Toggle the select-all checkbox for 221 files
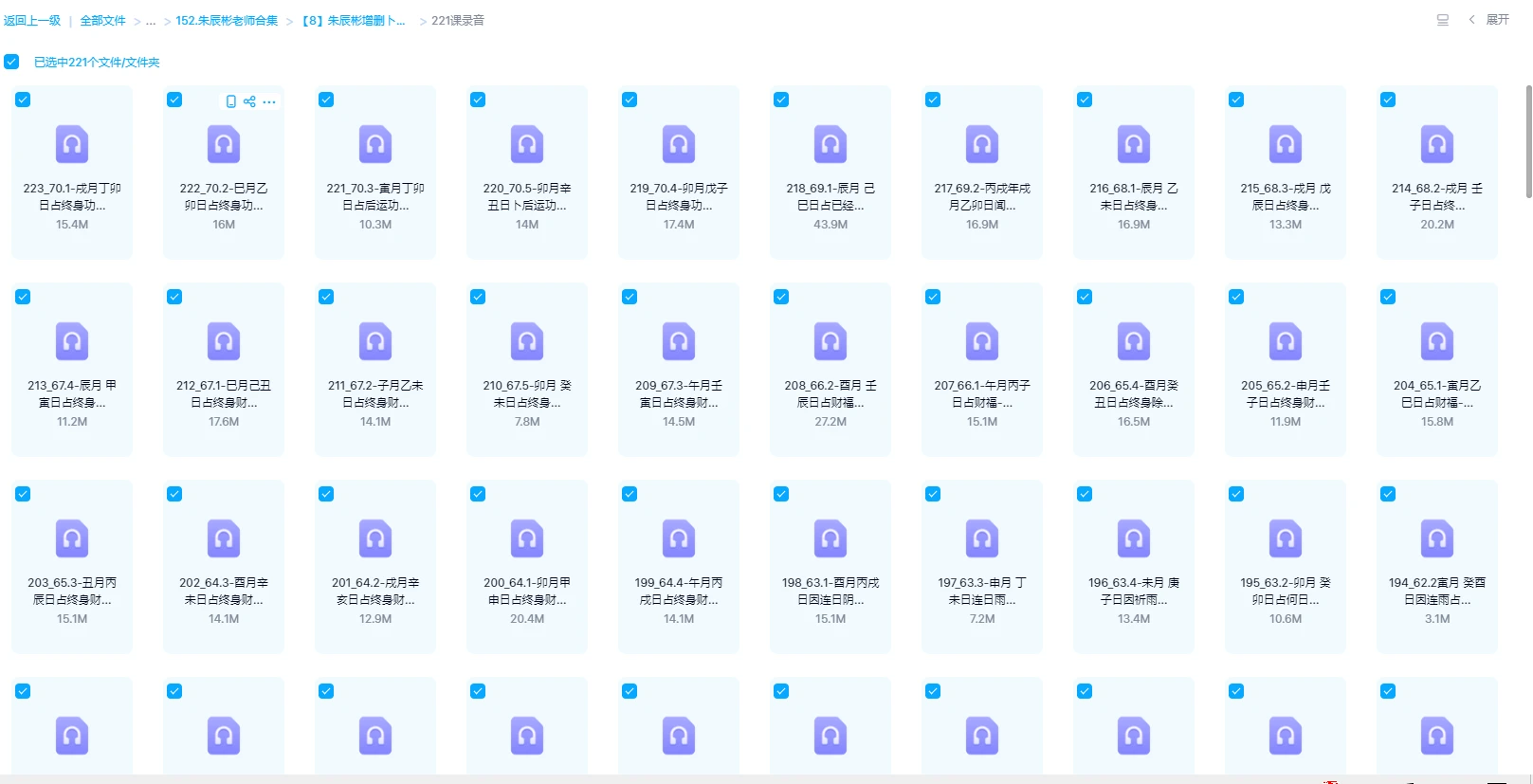Image resolution: width=1533 pixels, height=784 pixels. click(x=11, y=62)
